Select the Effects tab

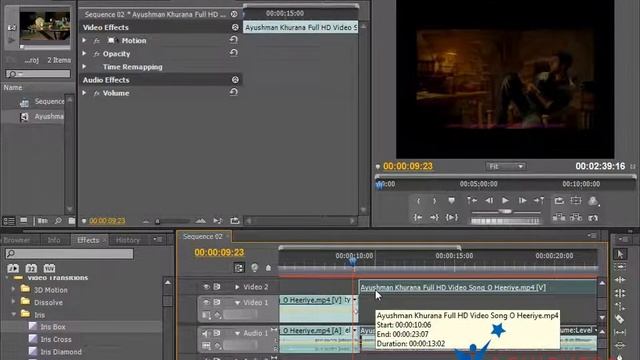(88, 240)
